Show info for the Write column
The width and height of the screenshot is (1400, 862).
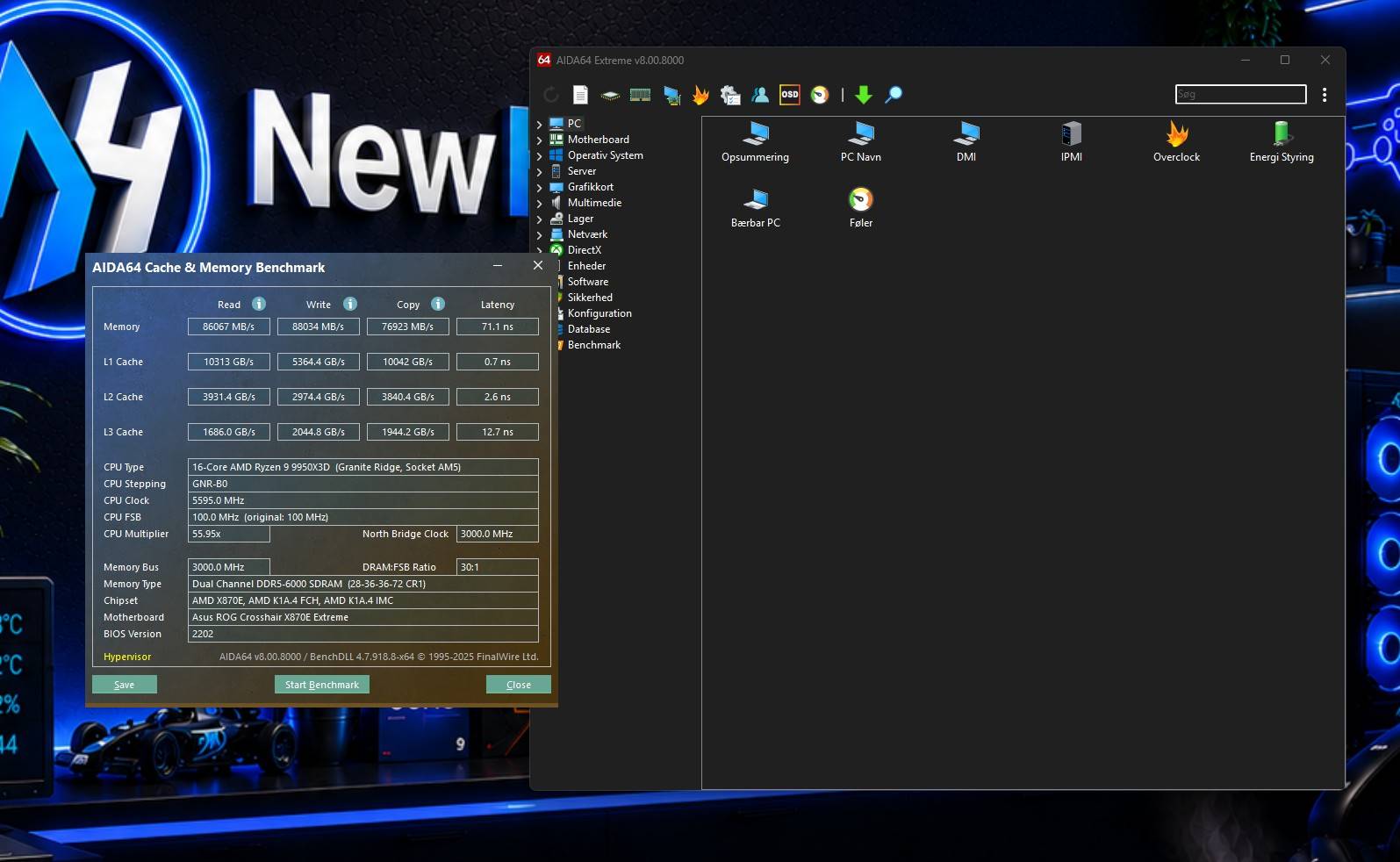point(350,304)
